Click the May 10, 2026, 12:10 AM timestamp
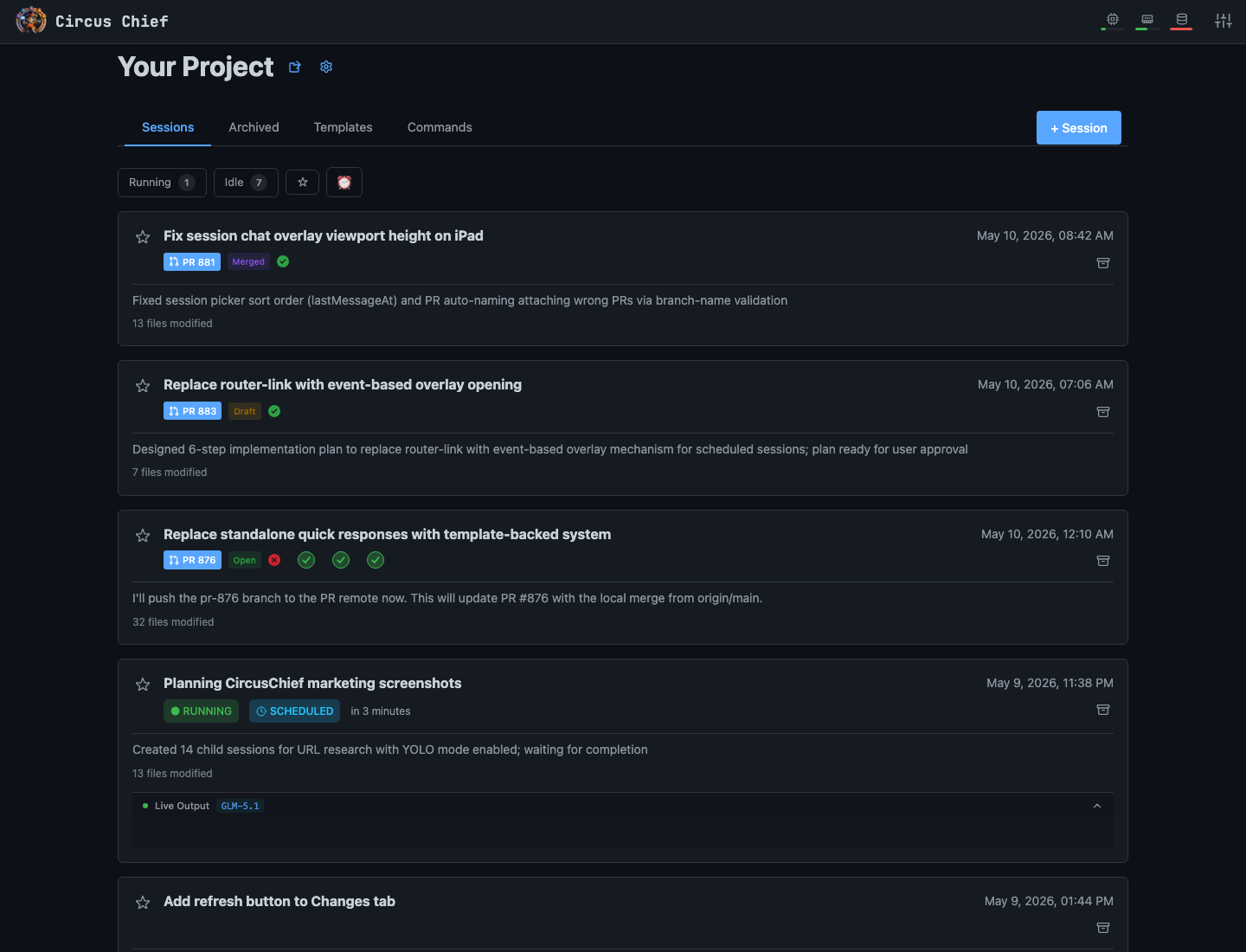 click(x=1047, y=534)
